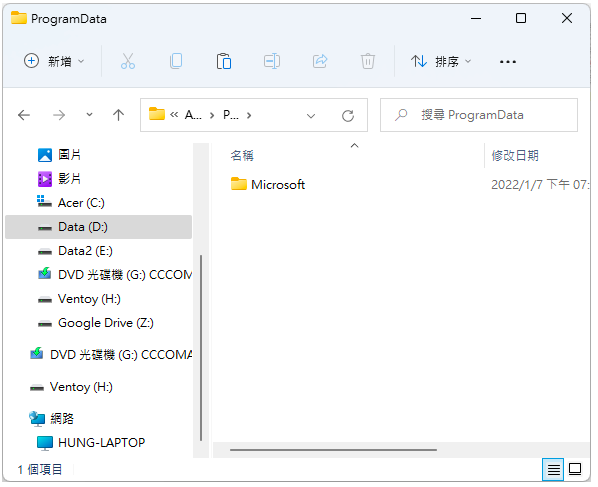Click the Copy icon in toolbar
The width and height of the screenshot is (598, 487).
[x=176, y=61]
